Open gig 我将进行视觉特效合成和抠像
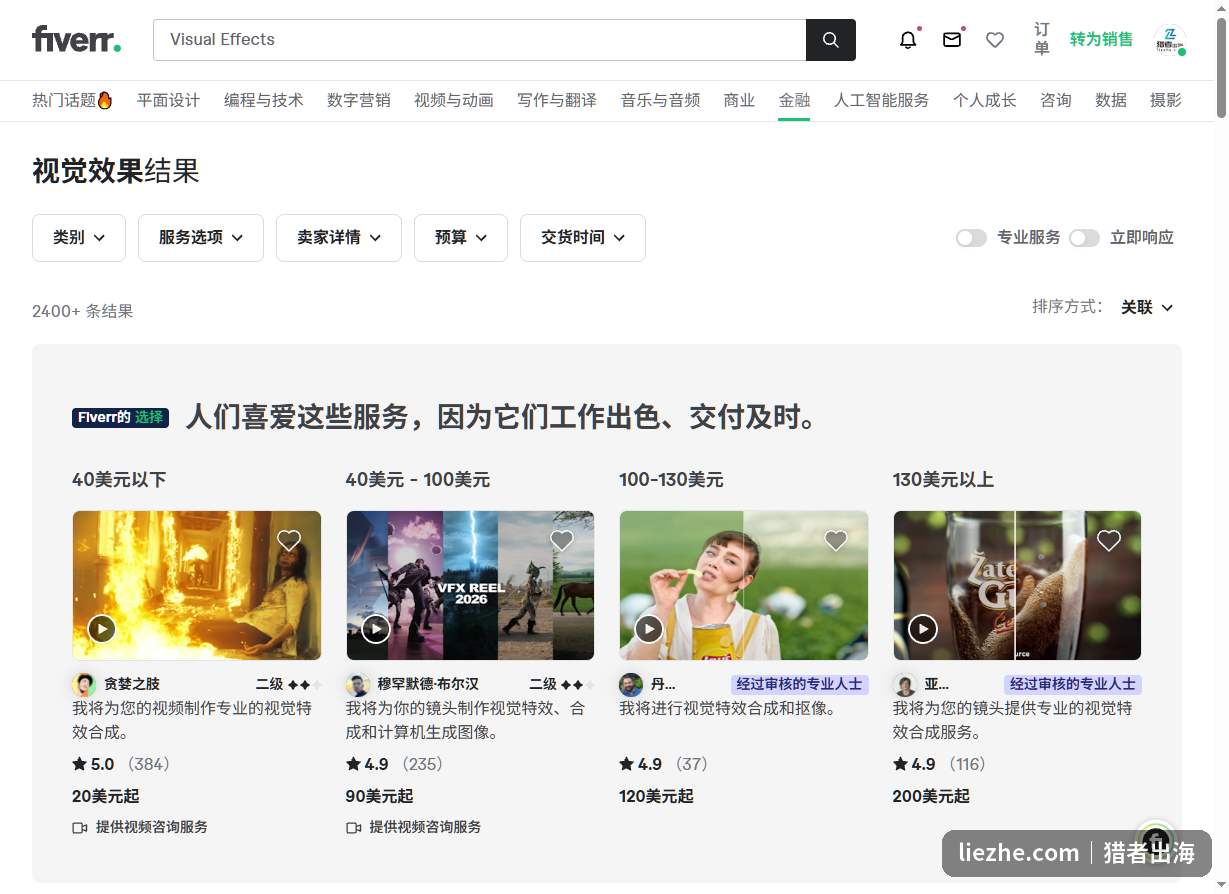1229x894 pixels. (728, 708)
